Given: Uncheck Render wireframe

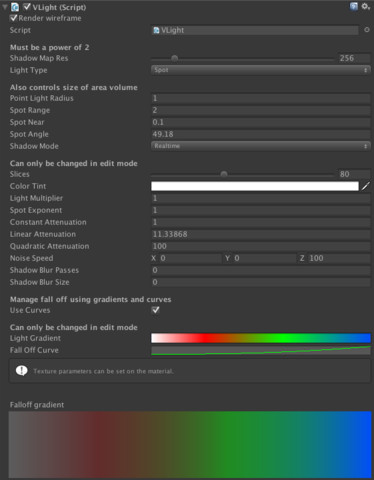Looking at the screenshot, I should click(x=14, y=18).
